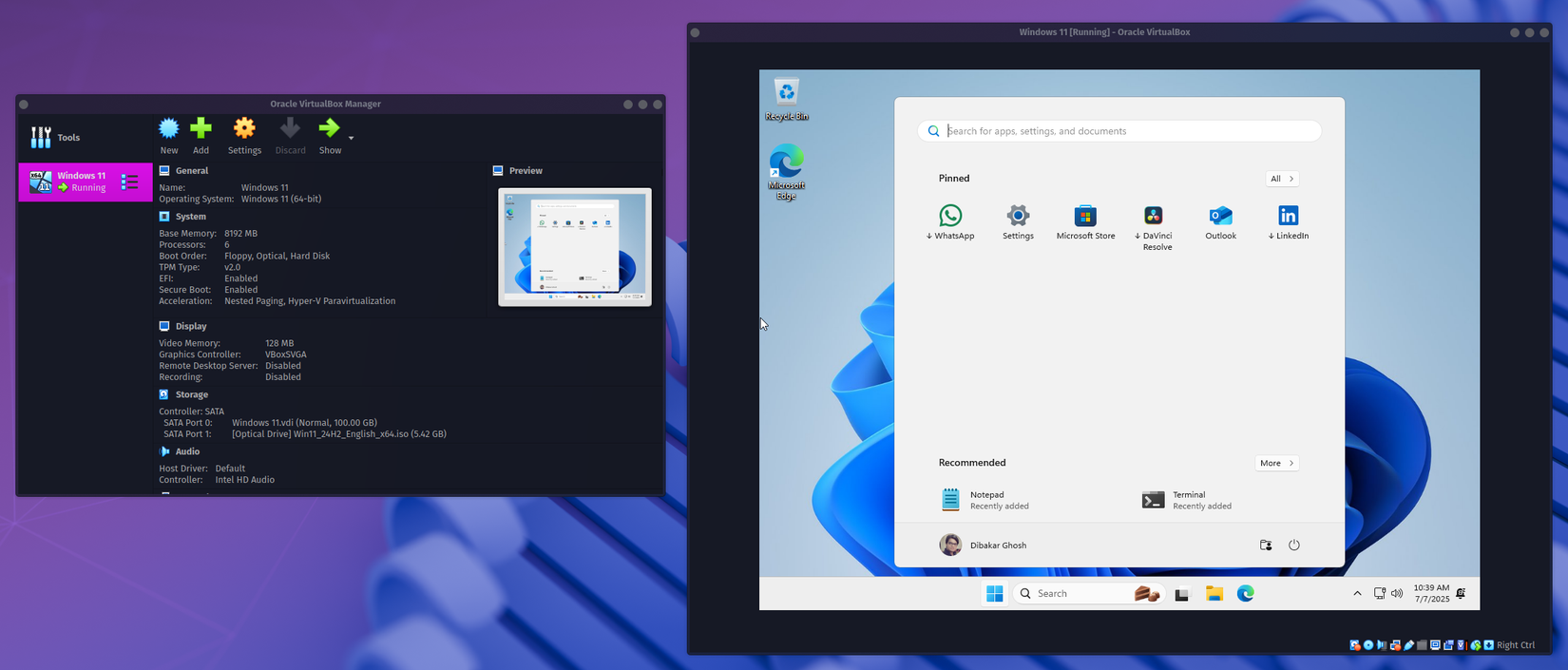Click the Display section header link

pyautogui.click(x=191, y=326)
